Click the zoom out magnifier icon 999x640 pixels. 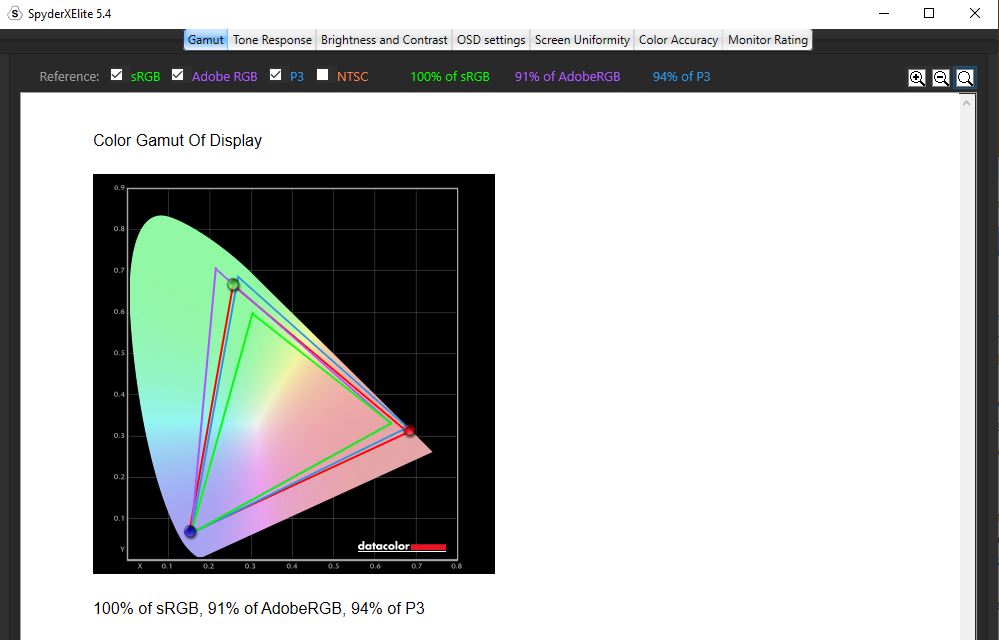(940, 78)
